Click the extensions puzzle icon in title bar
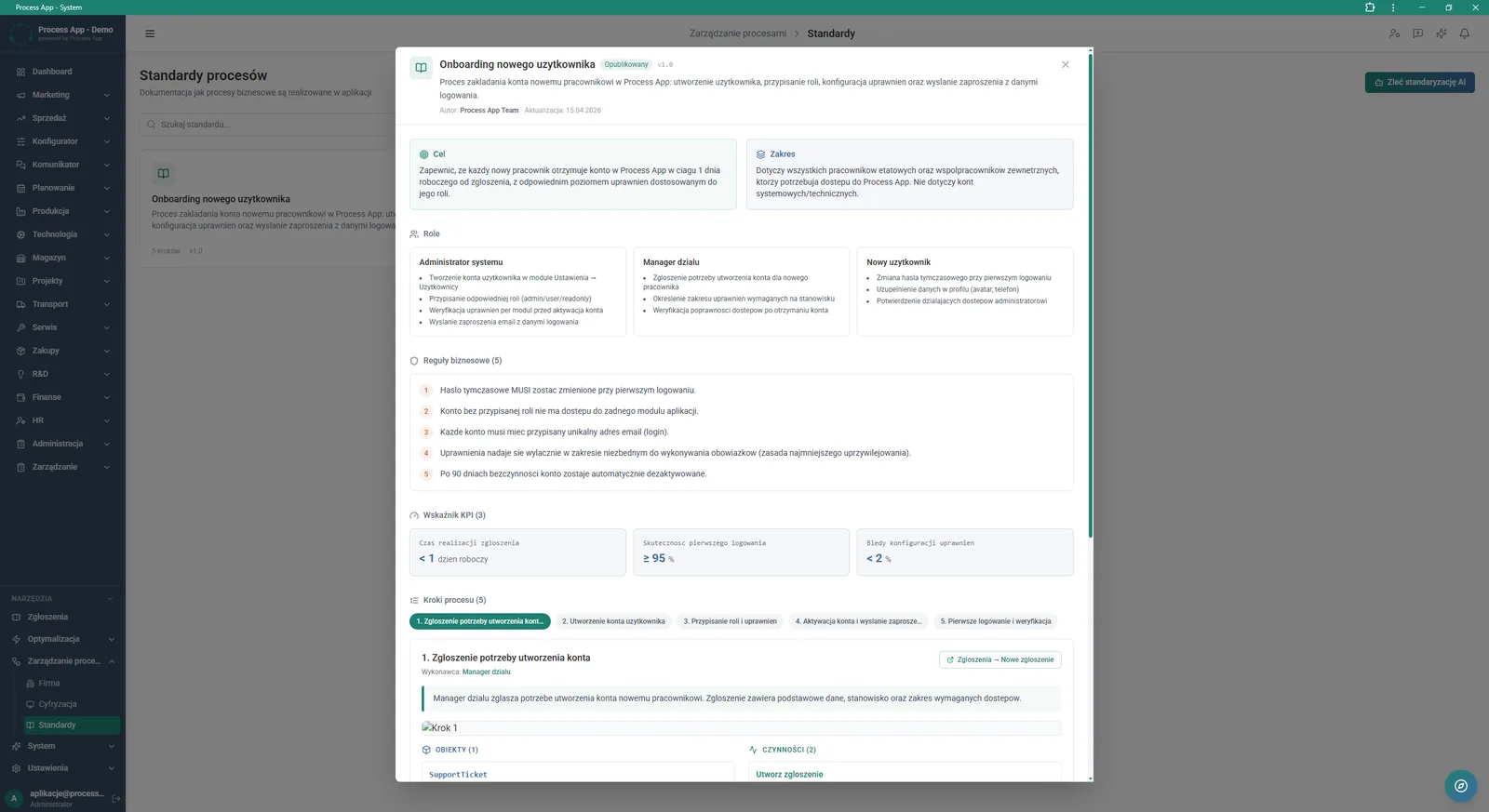Viewport: 1489px width, 812px height. pyautogui.click(x=1370, y=7)
